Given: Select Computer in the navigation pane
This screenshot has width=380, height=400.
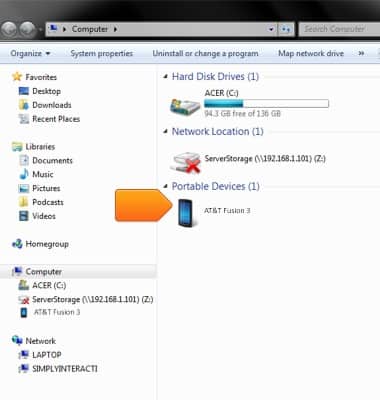Looking at the screenshot, I should 44,272.
